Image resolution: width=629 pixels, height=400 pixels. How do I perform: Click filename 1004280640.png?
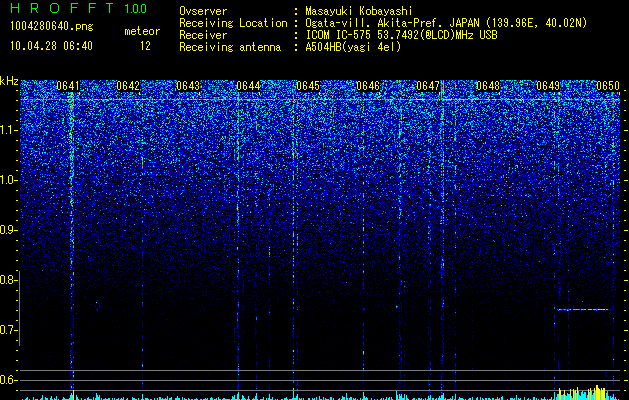click(52, 27)
